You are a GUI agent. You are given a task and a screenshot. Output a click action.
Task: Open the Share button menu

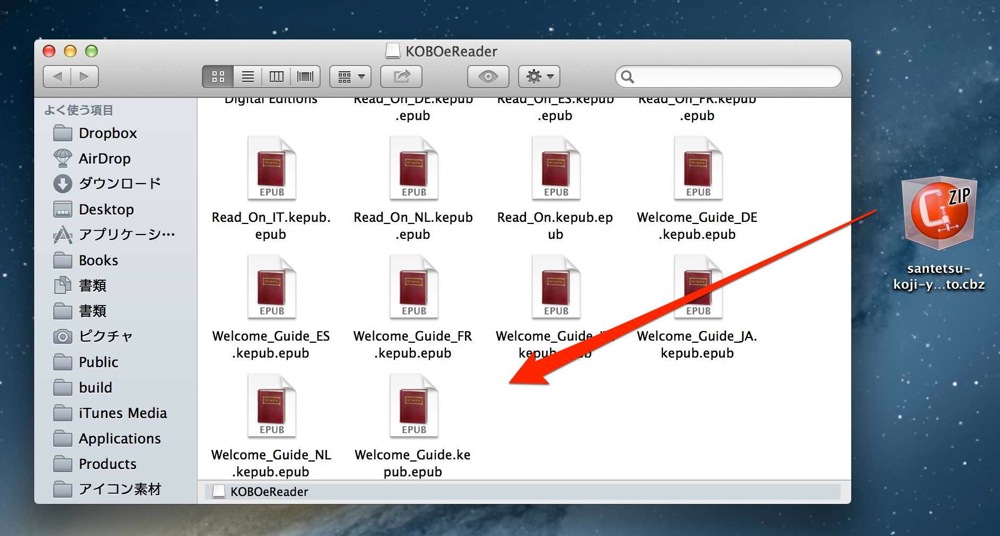[401, 77]
